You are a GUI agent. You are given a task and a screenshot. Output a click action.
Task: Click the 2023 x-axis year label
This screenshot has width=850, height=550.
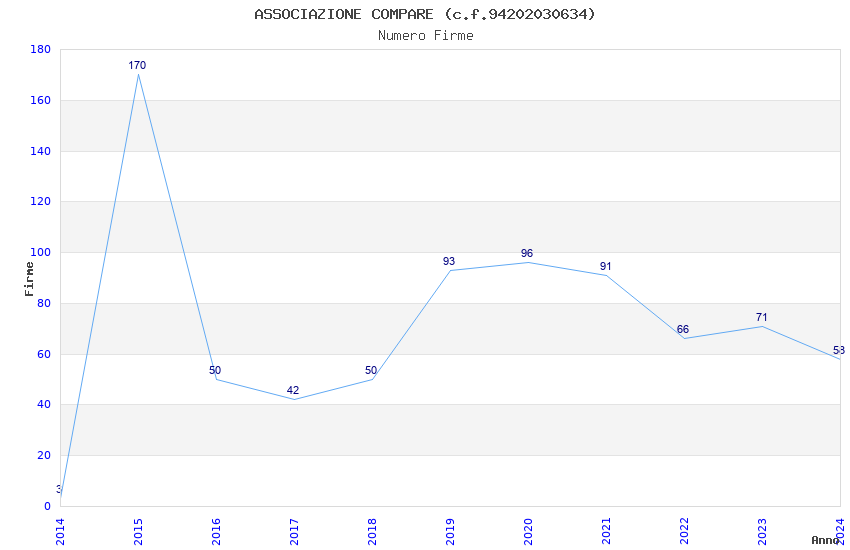pos(763,532)
